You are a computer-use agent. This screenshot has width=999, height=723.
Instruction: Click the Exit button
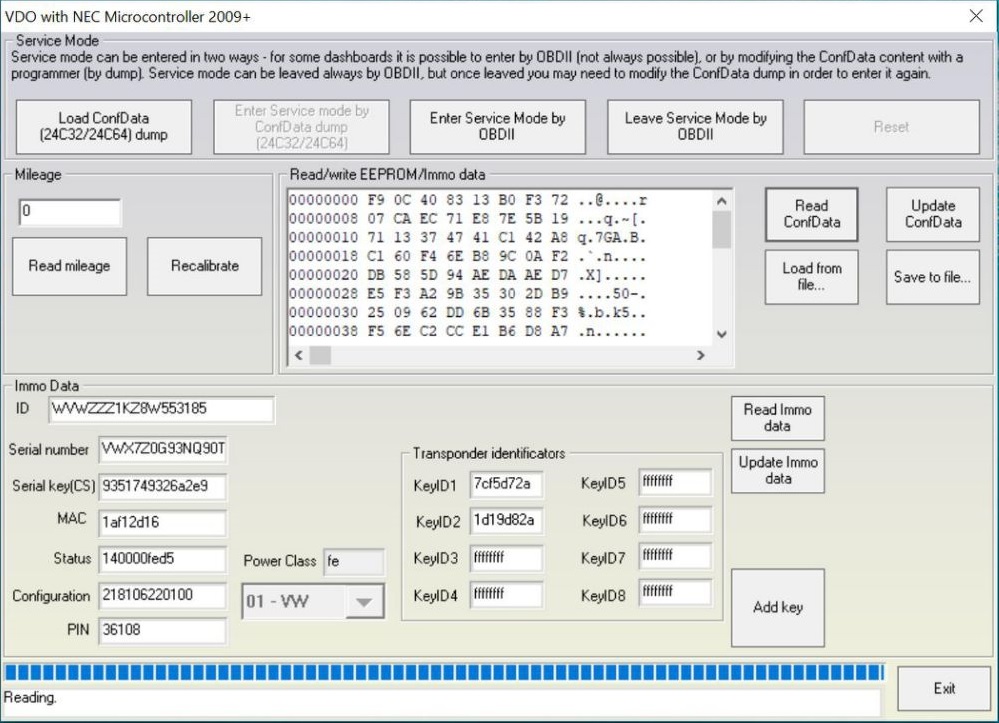tap(944, 688)
